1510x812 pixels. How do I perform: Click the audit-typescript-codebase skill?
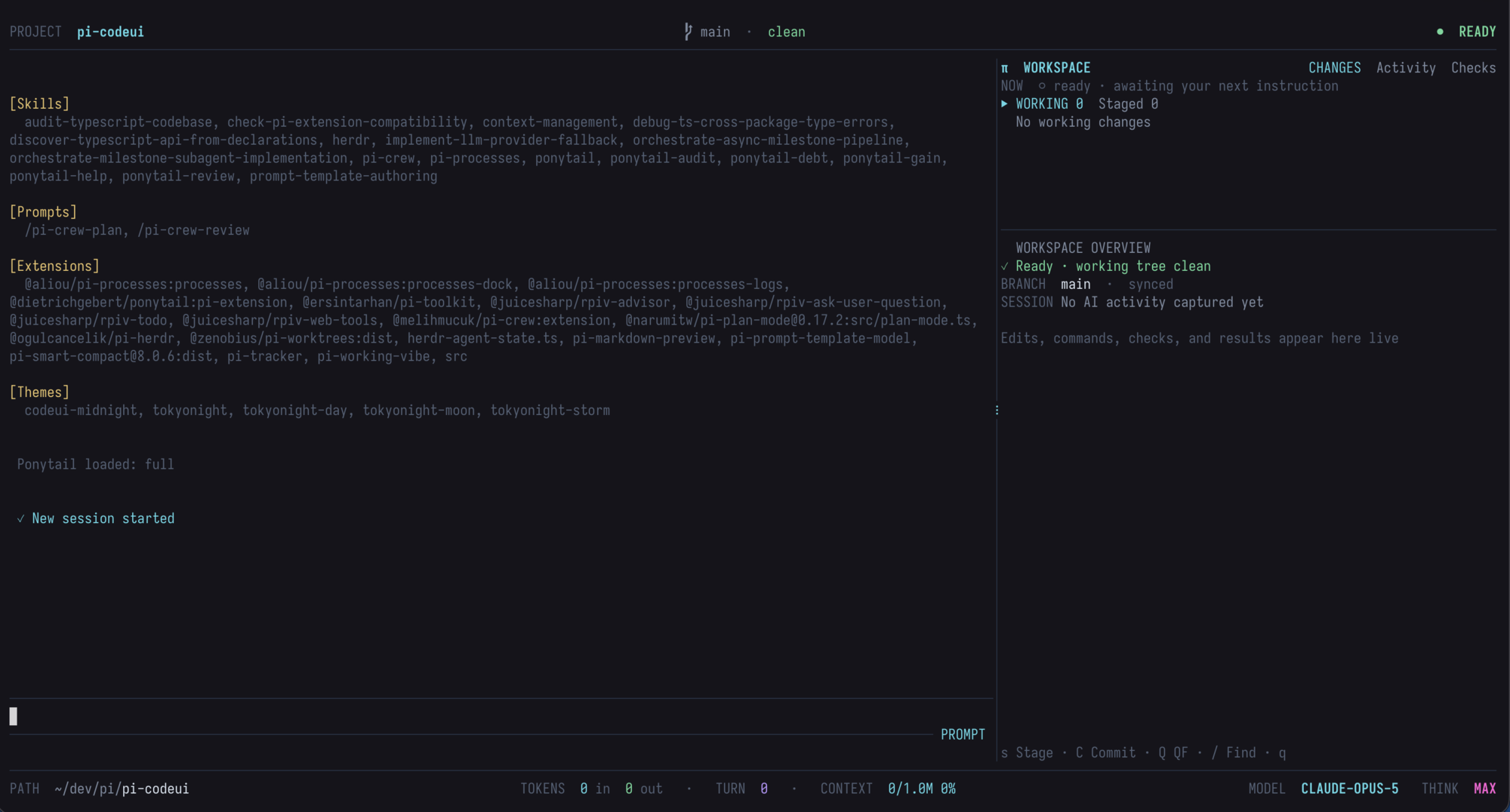[x=118, y=122]
